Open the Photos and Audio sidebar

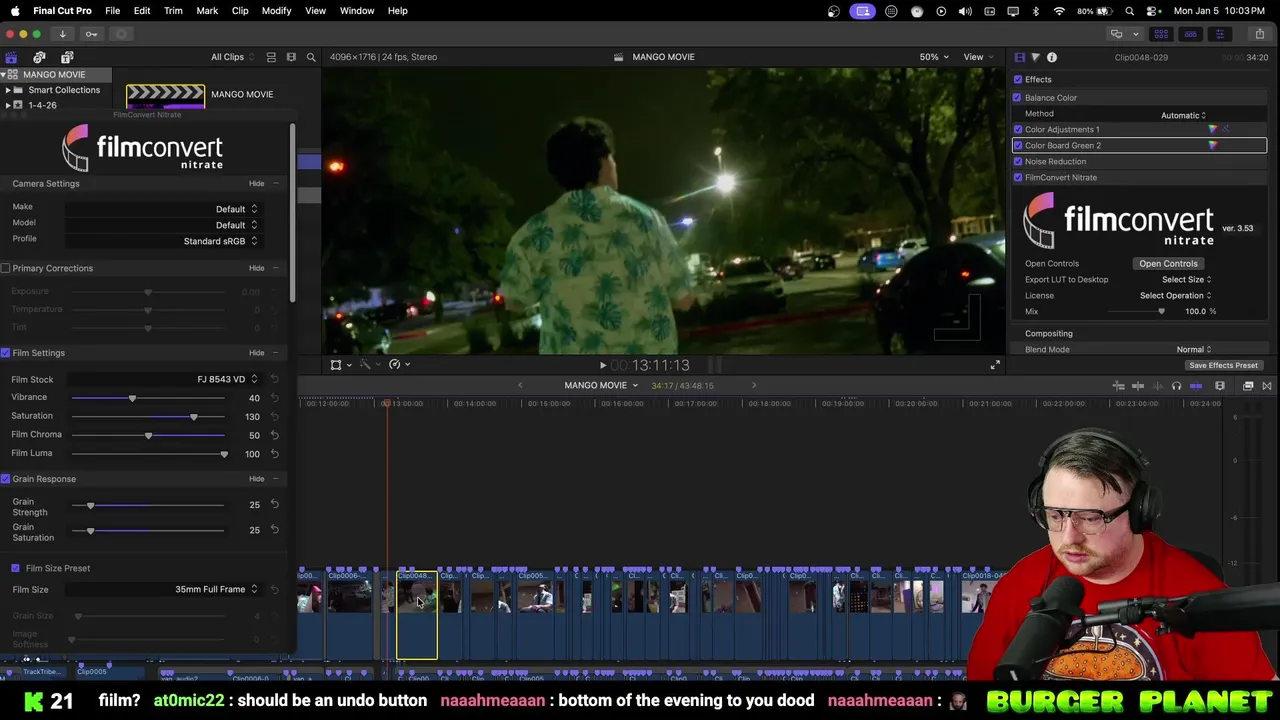39,57
